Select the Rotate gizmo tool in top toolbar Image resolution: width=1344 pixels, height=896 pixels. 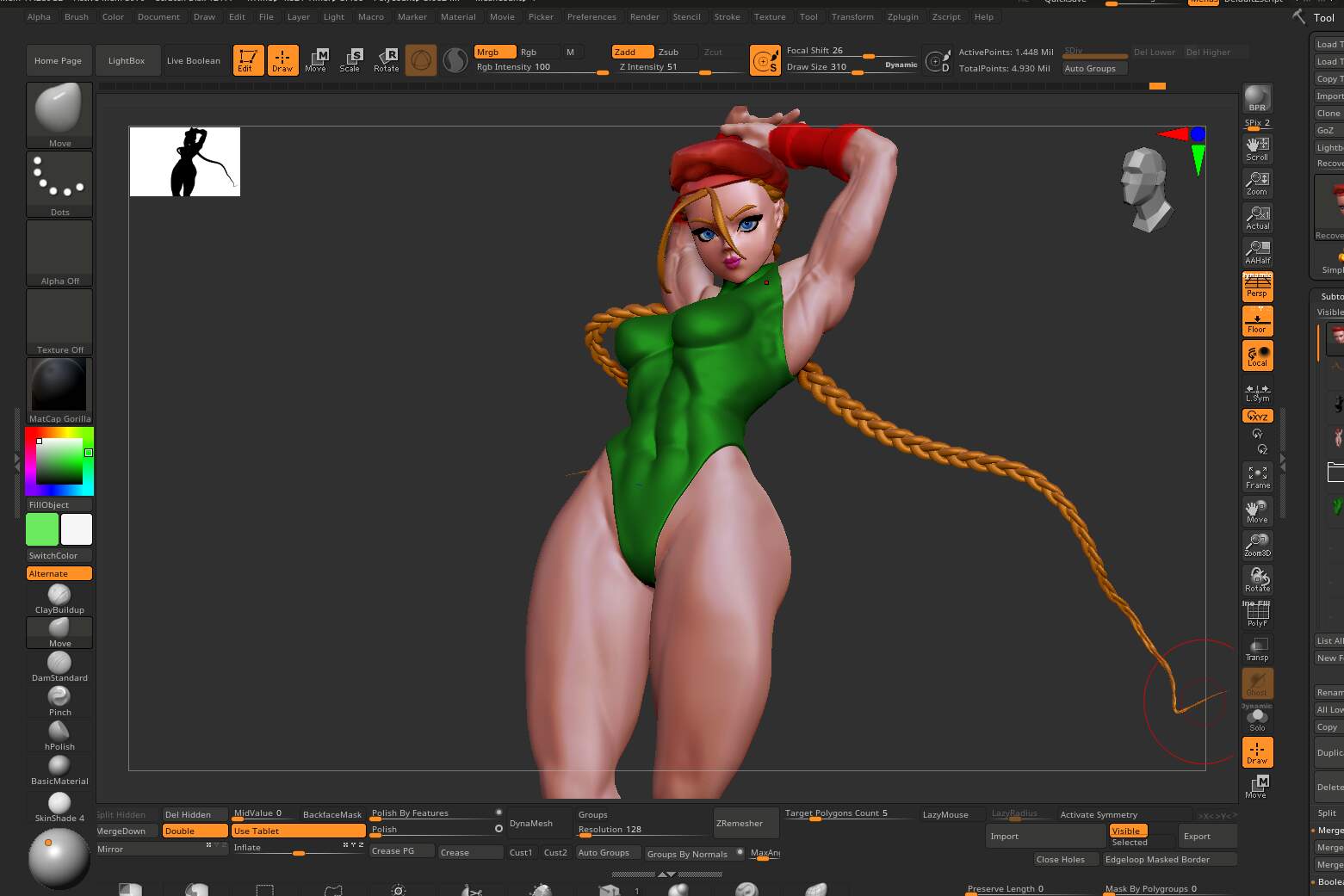pos(386,60)
